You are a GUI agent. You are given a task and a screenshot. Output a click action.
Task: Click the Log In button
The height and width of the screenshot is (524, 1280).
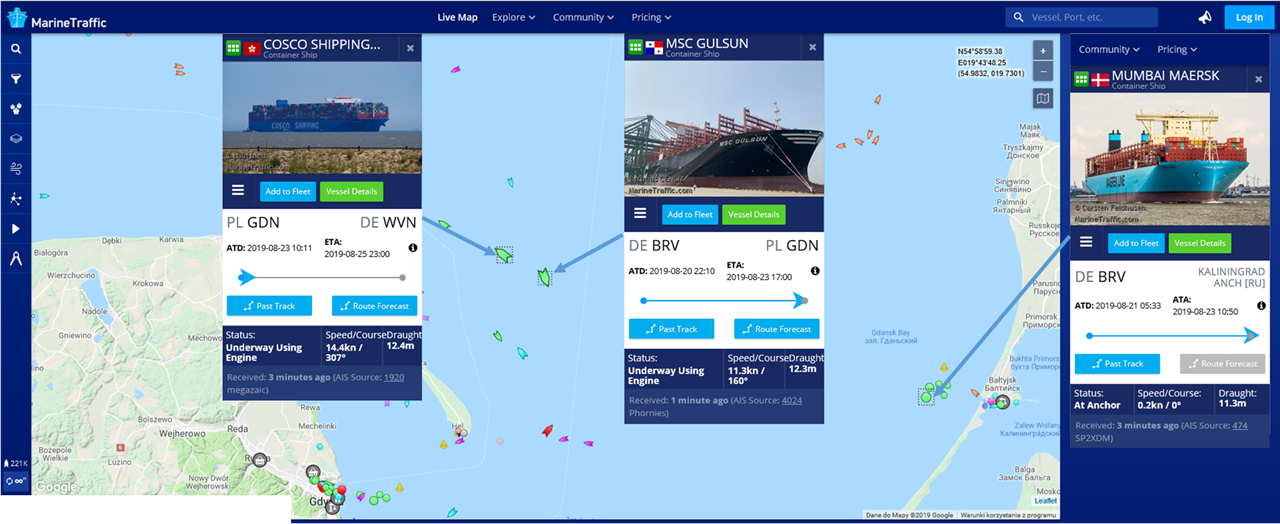1249,17
